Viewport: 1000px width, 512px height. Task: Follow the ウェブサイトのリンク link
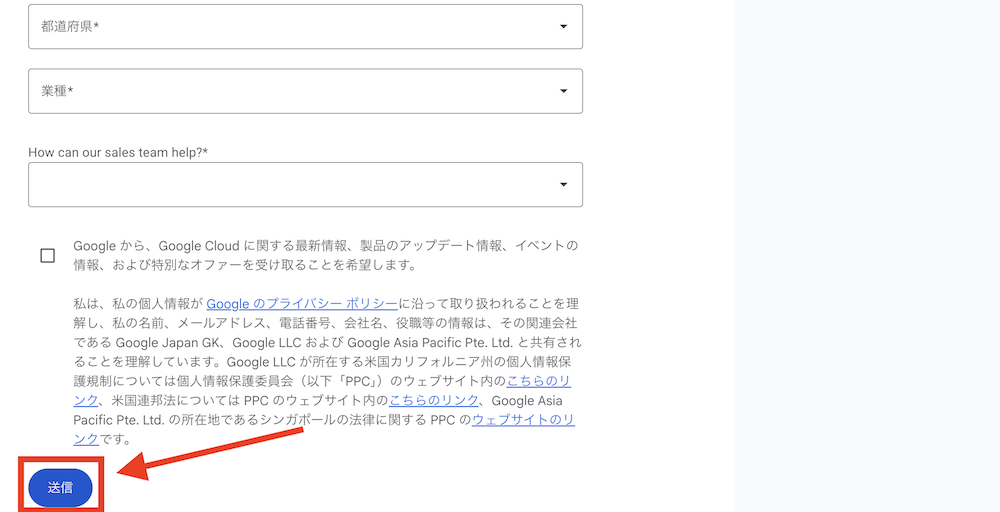[x=523, y=420]
